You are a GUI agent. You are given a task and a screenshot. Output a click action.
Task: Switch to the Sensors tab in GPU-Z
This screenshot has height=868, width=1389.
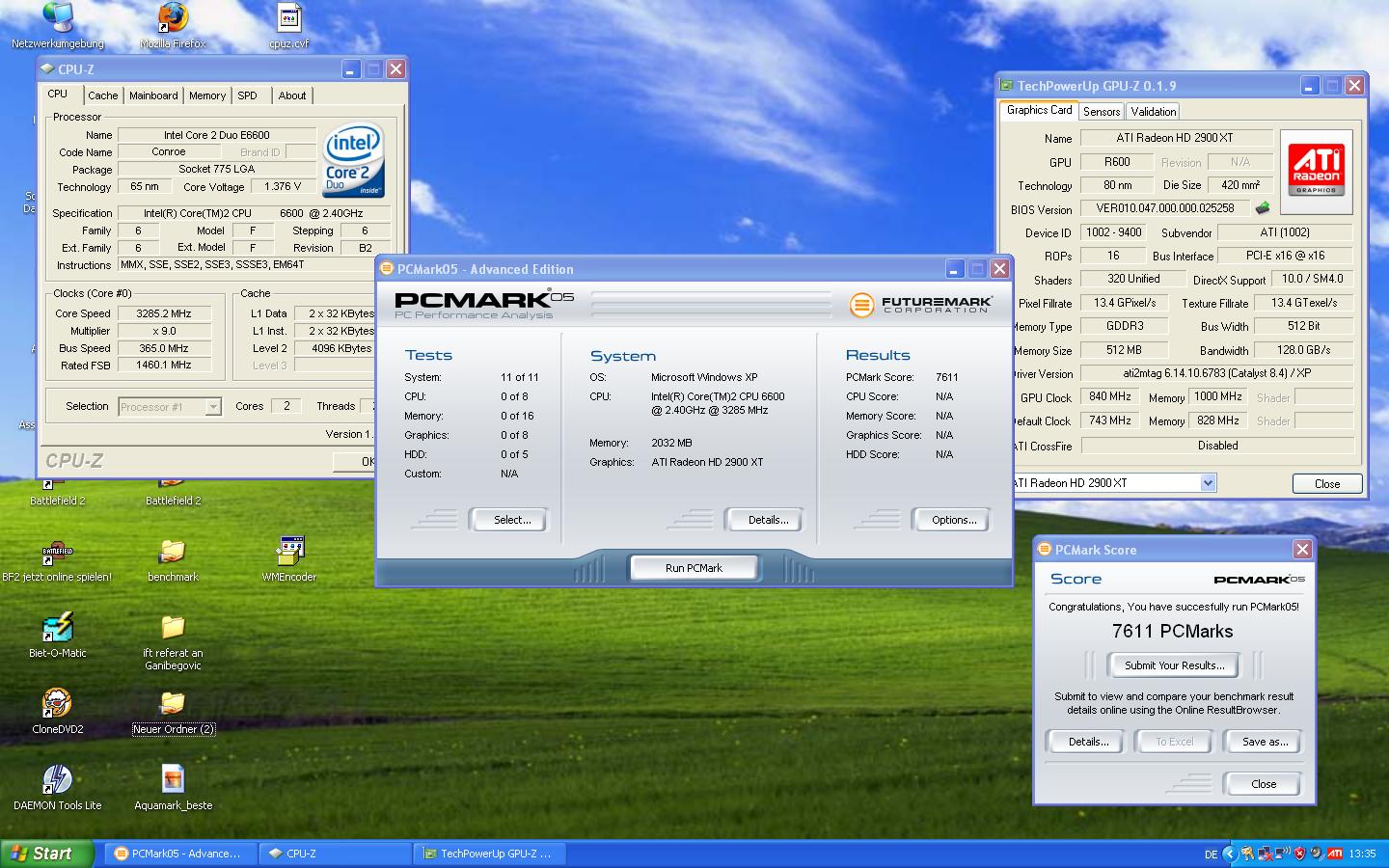tap(1102, 112)
